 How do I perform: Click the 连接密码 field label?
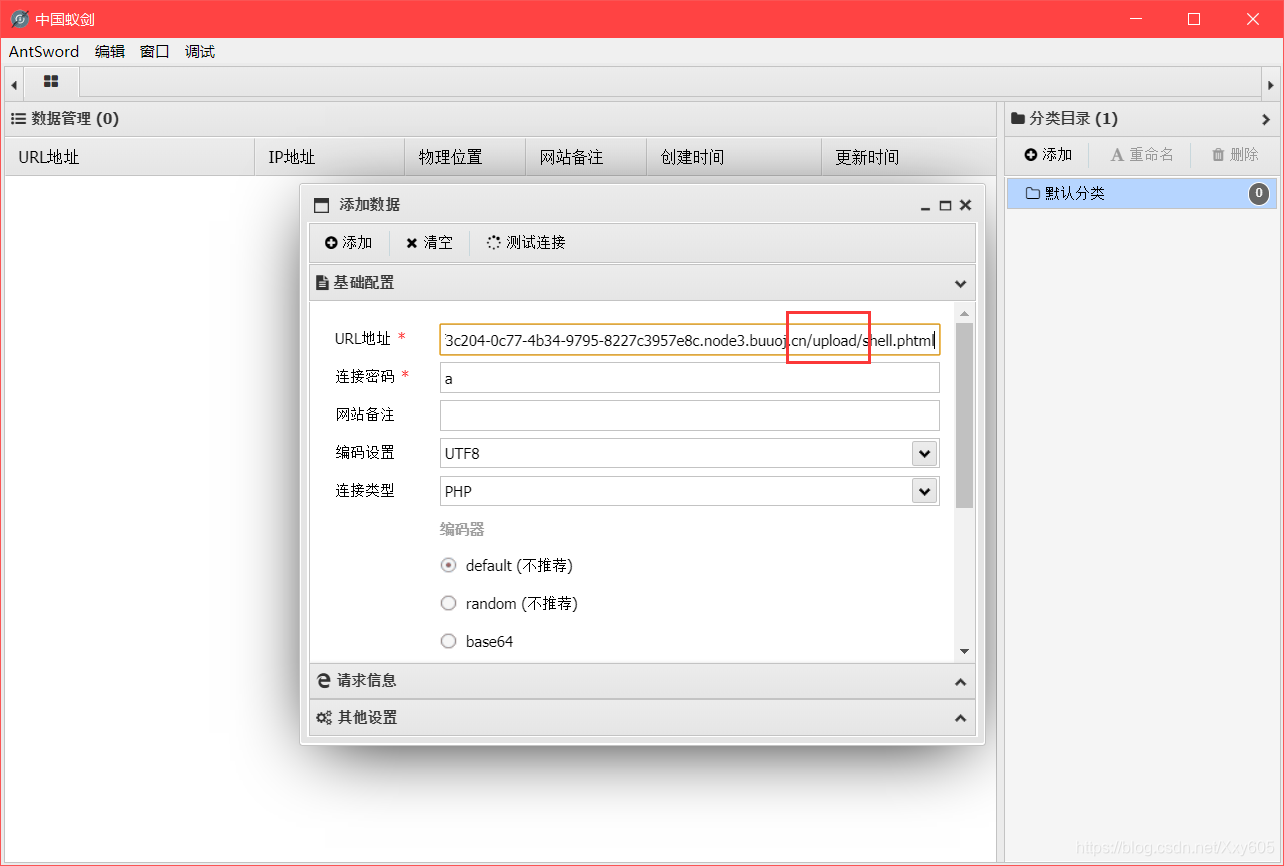click(365, 377)
